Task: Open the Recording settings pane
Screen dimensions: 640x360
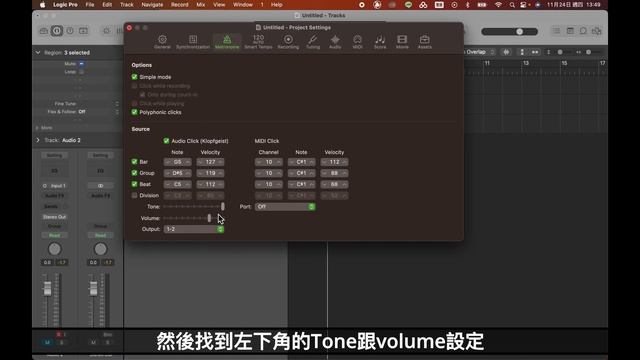Action: pyautogui.click(x=288, y=42)
